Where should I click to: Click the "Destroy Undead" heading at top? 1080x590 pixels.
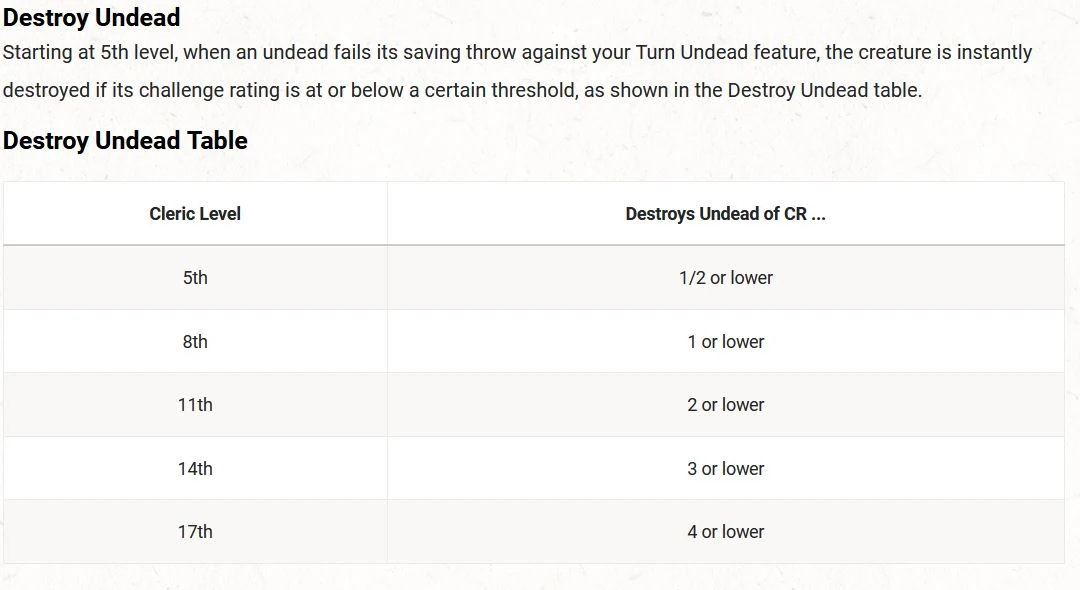pos(91,17)
